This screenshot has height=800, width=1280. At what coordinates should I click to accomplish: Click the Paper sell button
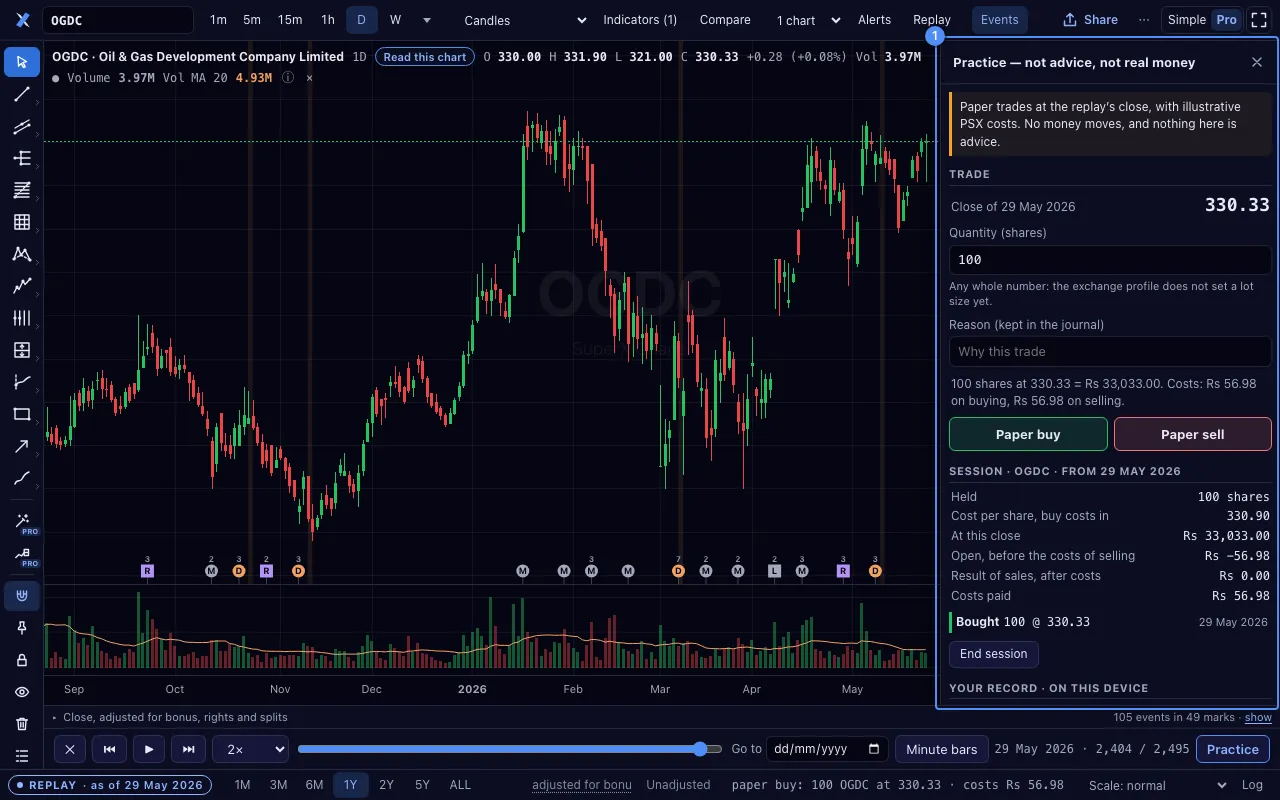1192,434
